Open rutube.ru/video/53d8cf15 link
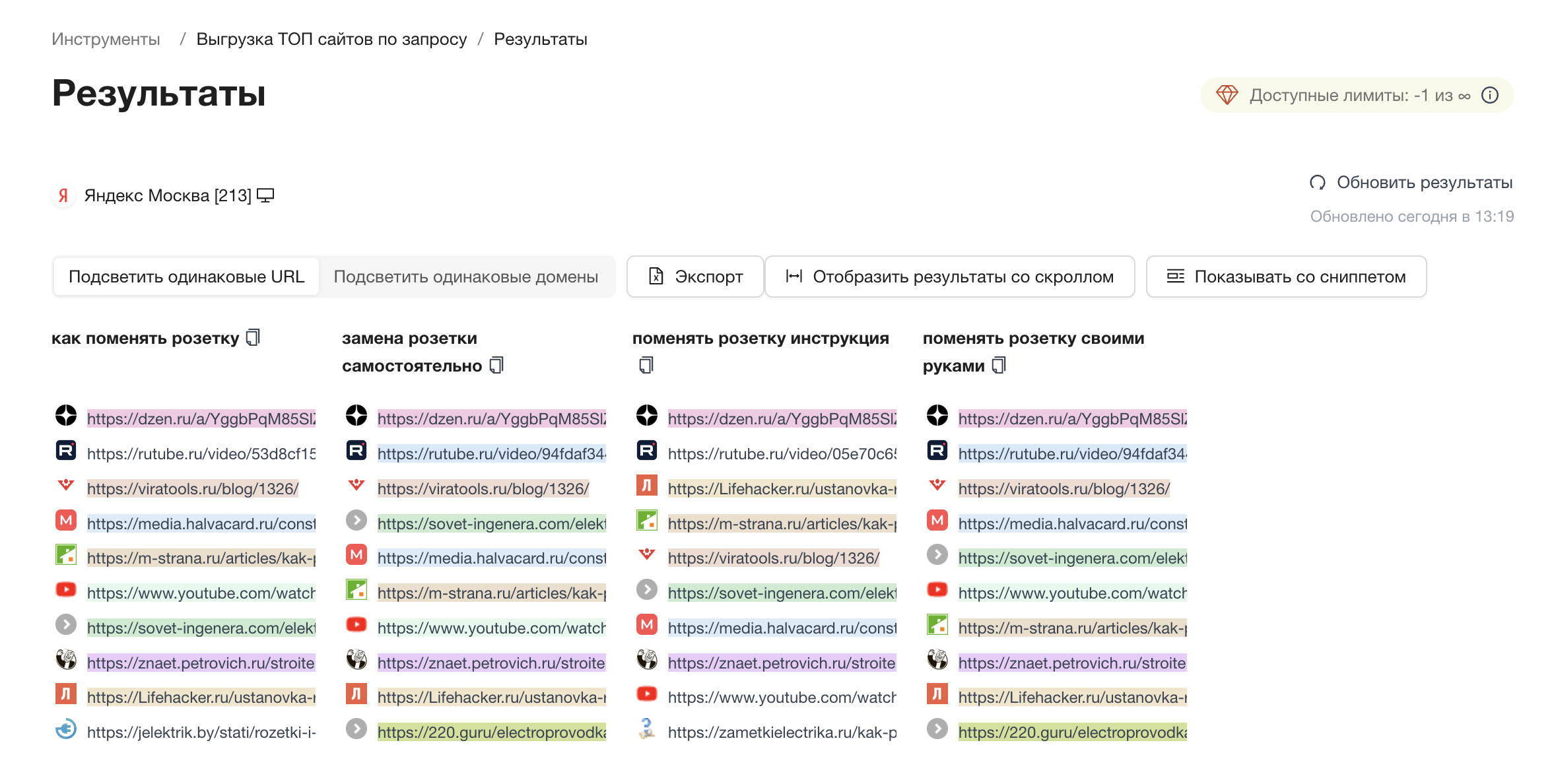This screenshot has width=1554, height=784. [201, 453]
